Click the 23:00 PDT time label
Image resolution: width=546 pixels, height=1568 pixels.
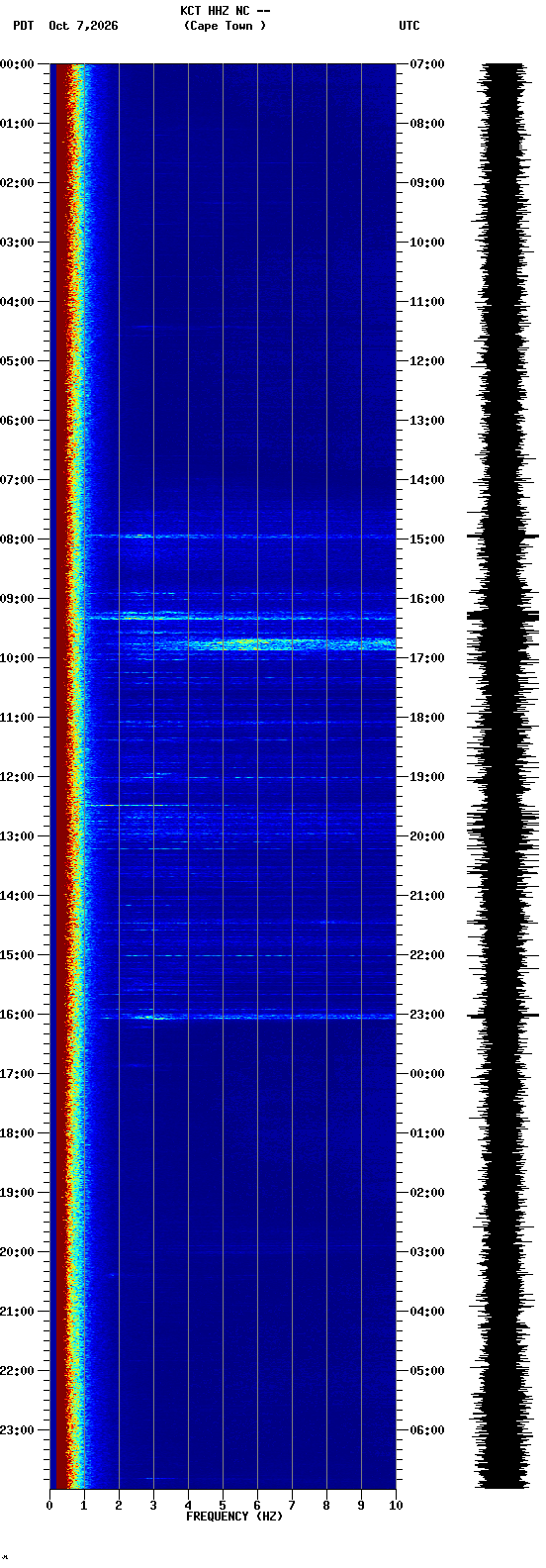click(x=17, y=1430)
